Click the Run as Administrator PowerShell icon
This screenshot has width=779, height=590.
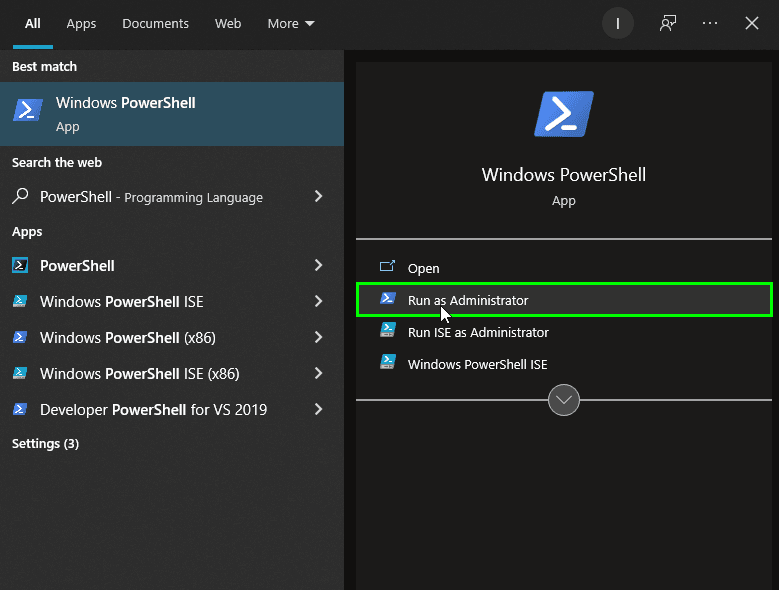[388, 298]
